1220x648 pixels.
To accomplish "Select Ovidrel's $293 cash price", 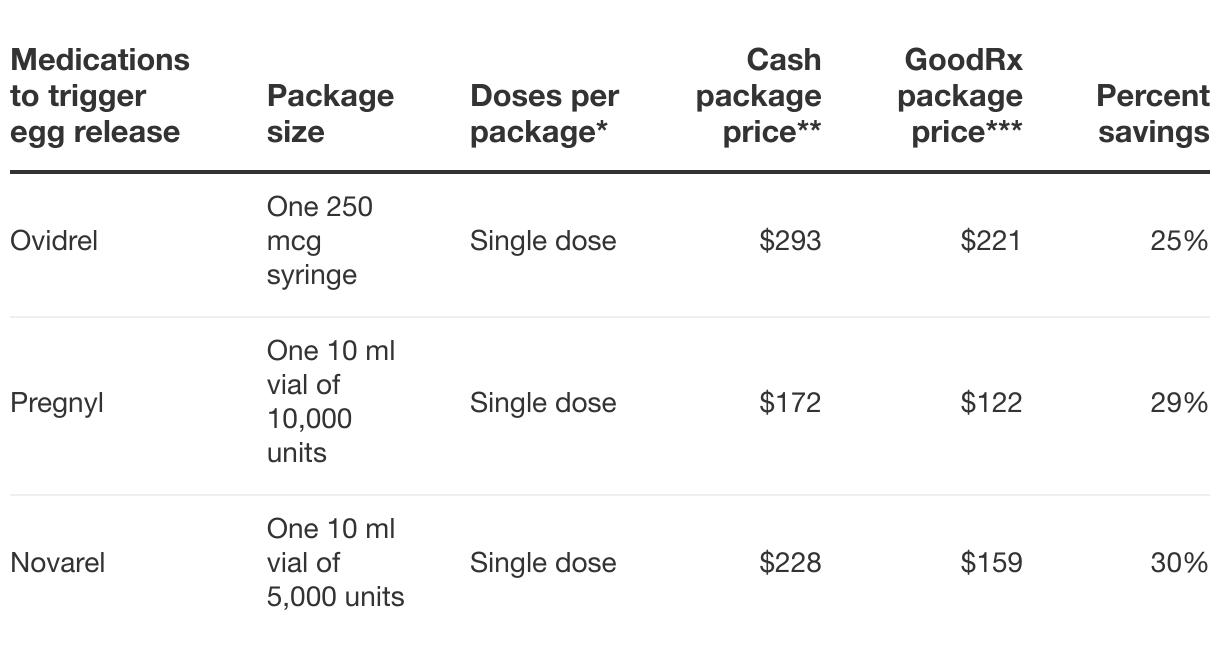I will click(790, 241).
